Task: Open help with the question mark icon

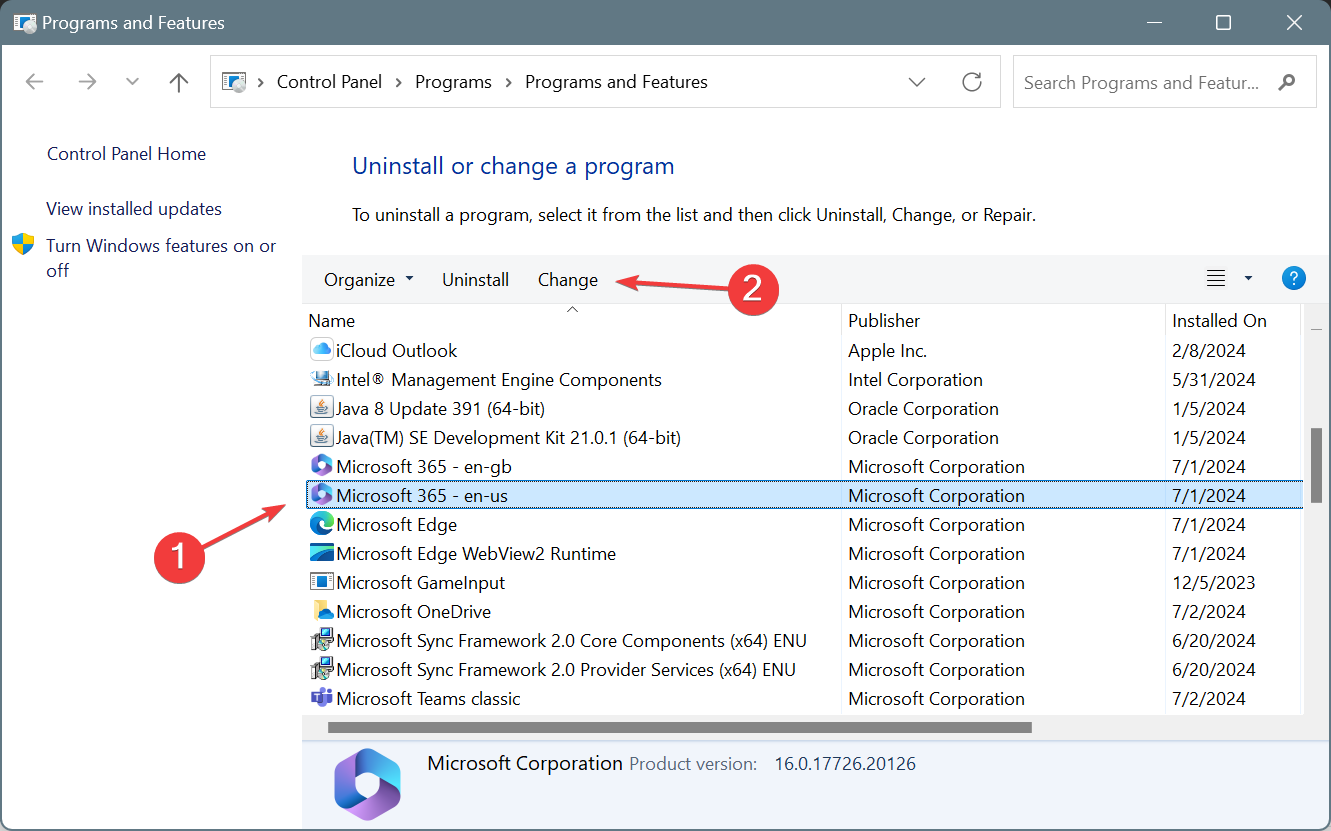Action: pos(1293,279)
